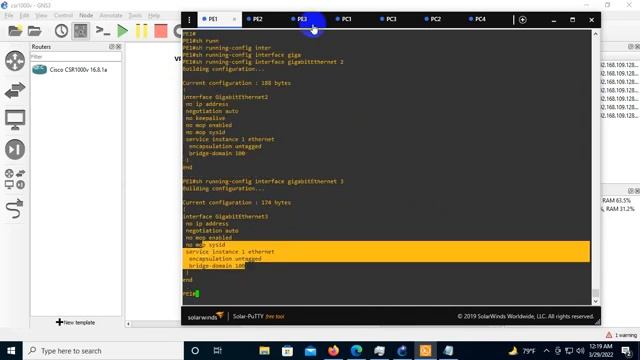640x360 pixels.
Task: Click the 1 warning indicator in status bar
Action: [x=621, y=335]
